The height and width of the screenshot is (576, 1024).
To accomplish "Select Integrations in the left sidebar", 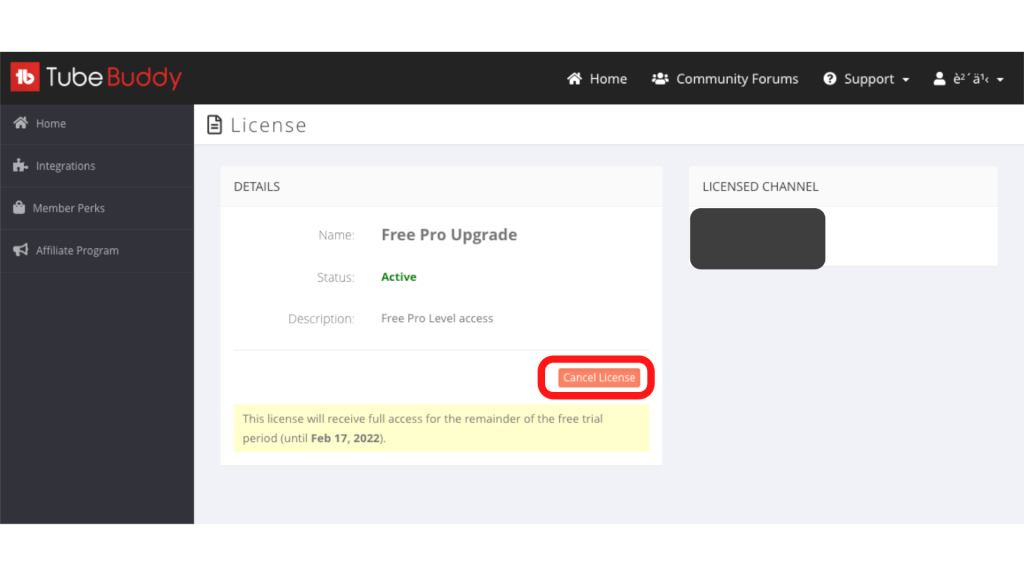I will coord(97,166).
